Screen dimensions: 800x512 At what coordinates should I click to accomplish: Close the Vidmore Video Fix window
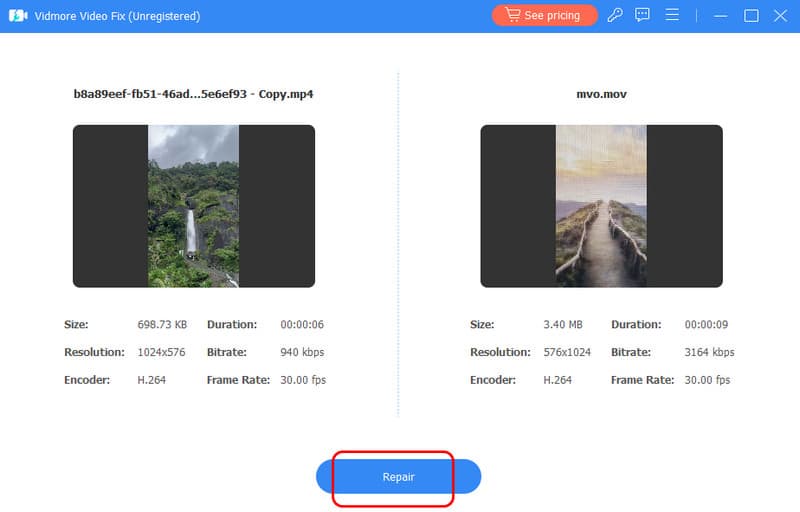[780, 16]
